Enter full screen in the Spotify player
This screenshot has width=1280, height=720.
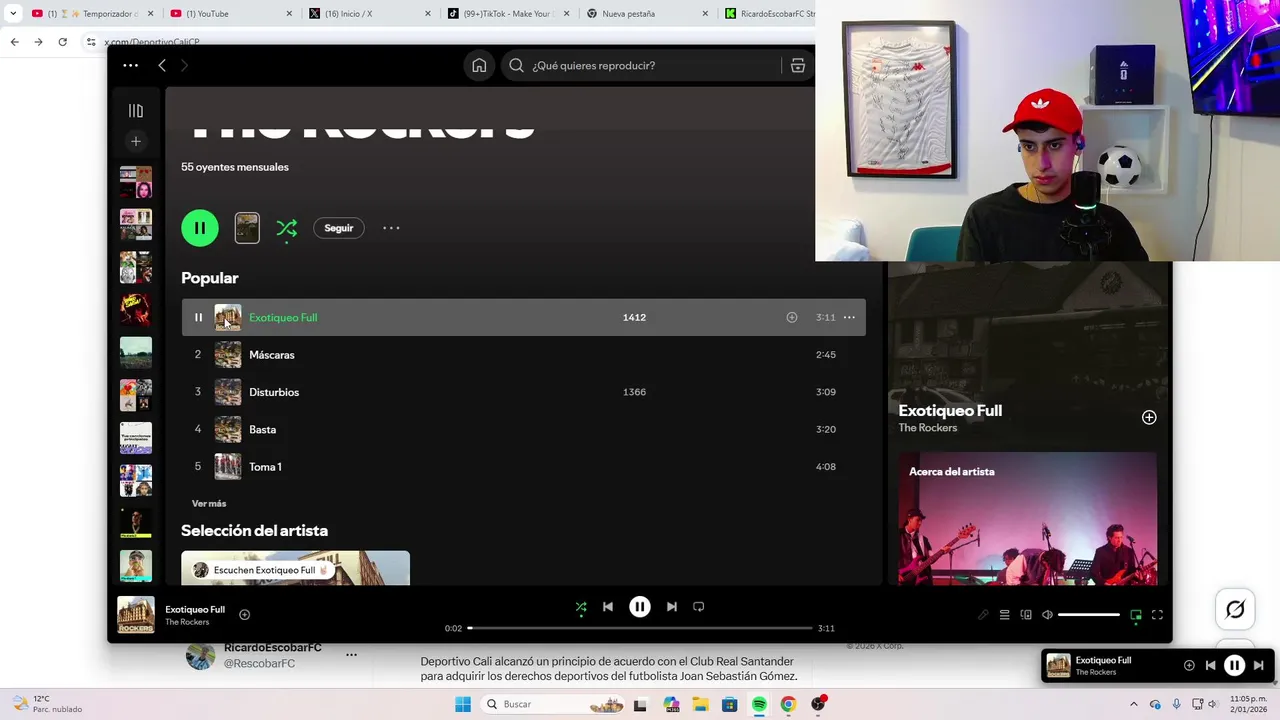(x=1157, y=615)
